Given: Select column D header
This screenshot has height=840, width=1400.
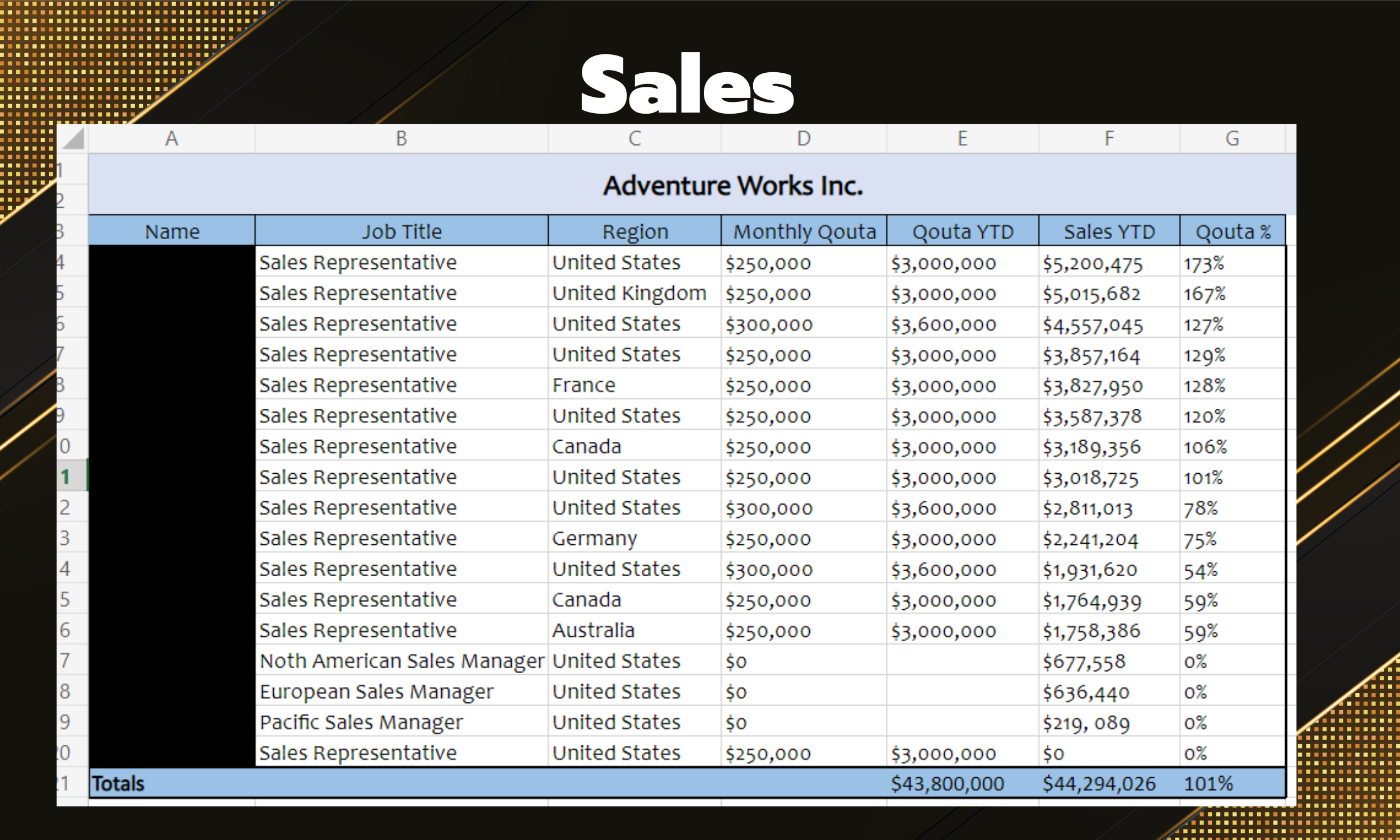Looking at the screenshot, I should click(804, 139).
